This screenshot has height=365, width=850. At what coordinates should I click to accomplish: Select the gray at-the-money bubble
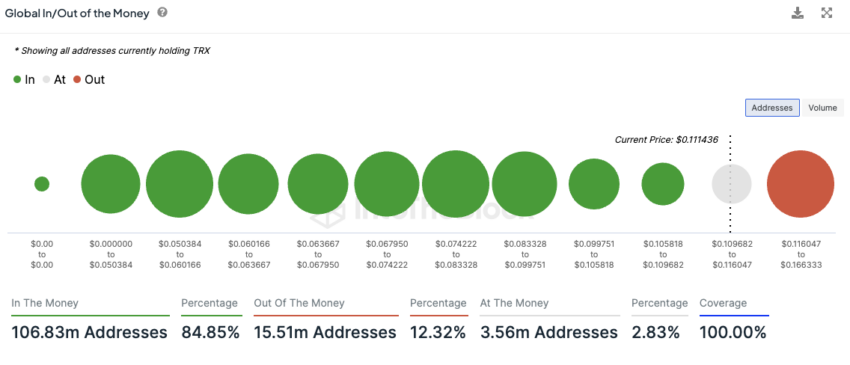pyautogui.click(x=731, y=184)
